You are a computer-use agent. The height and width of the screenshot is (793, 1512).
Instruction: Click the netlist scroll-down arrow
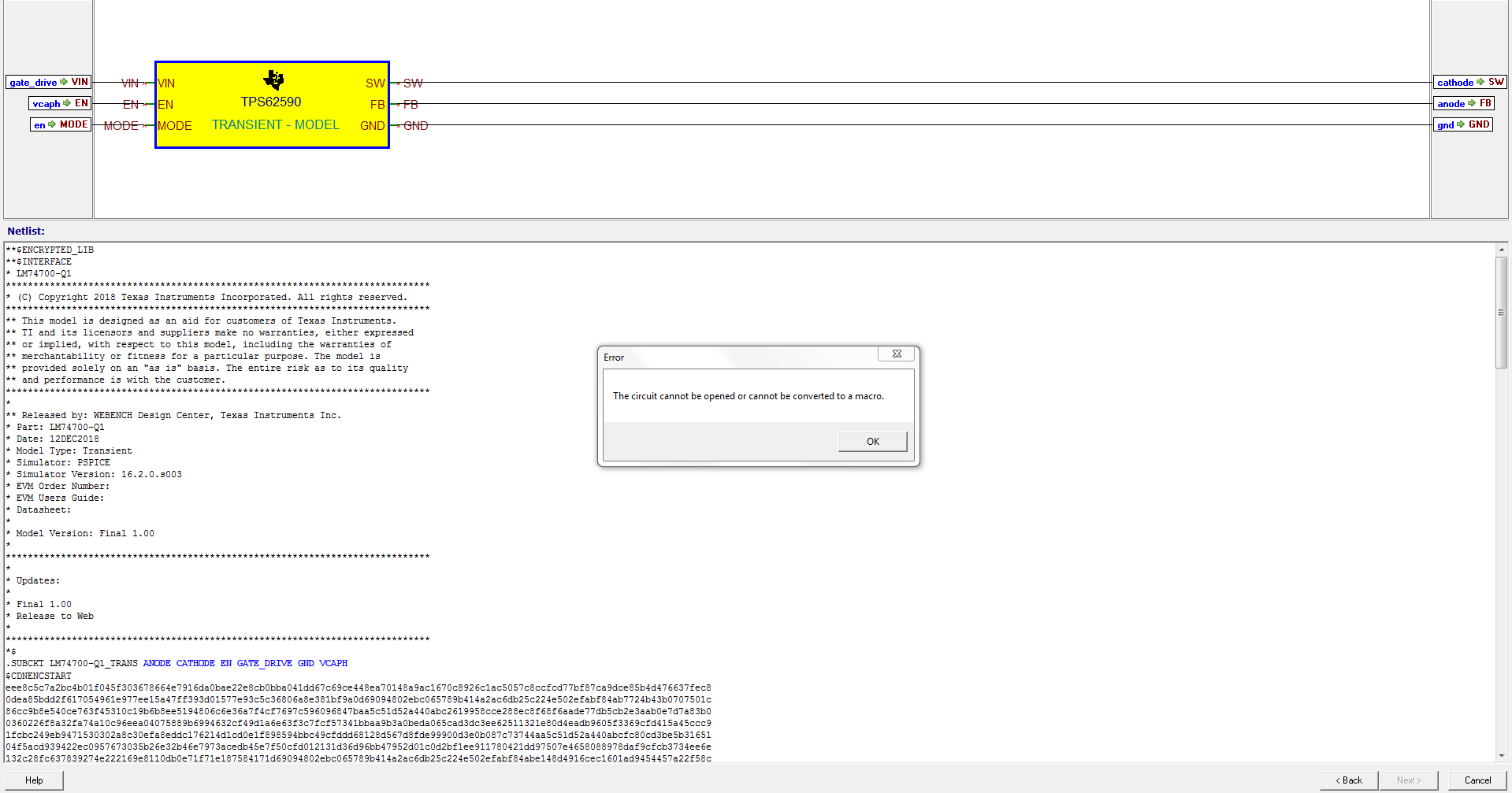pos(1502,754)
